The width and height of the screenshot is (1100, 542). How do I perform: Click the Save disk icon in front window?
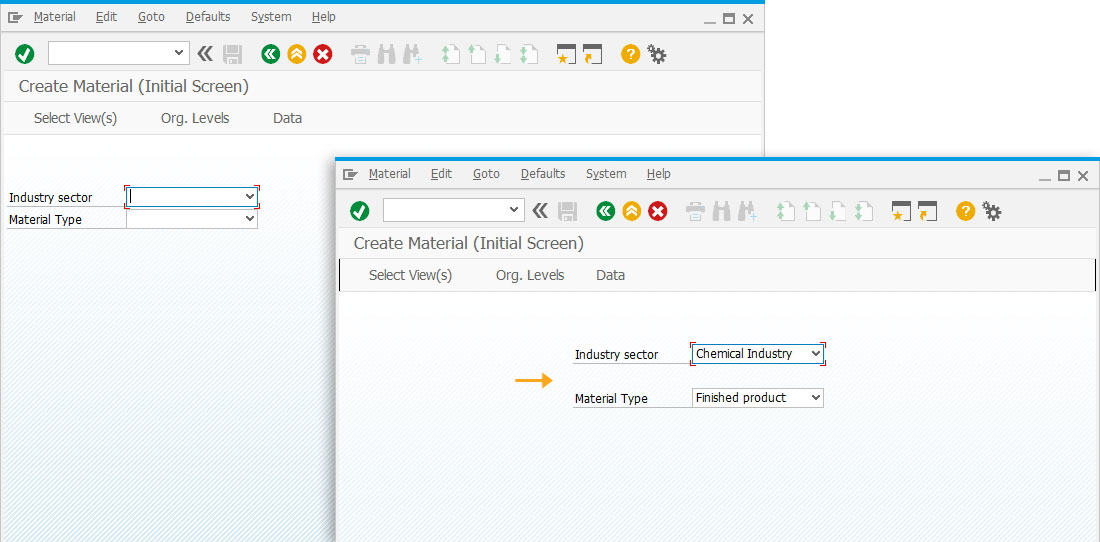click(x=567, y=211)
